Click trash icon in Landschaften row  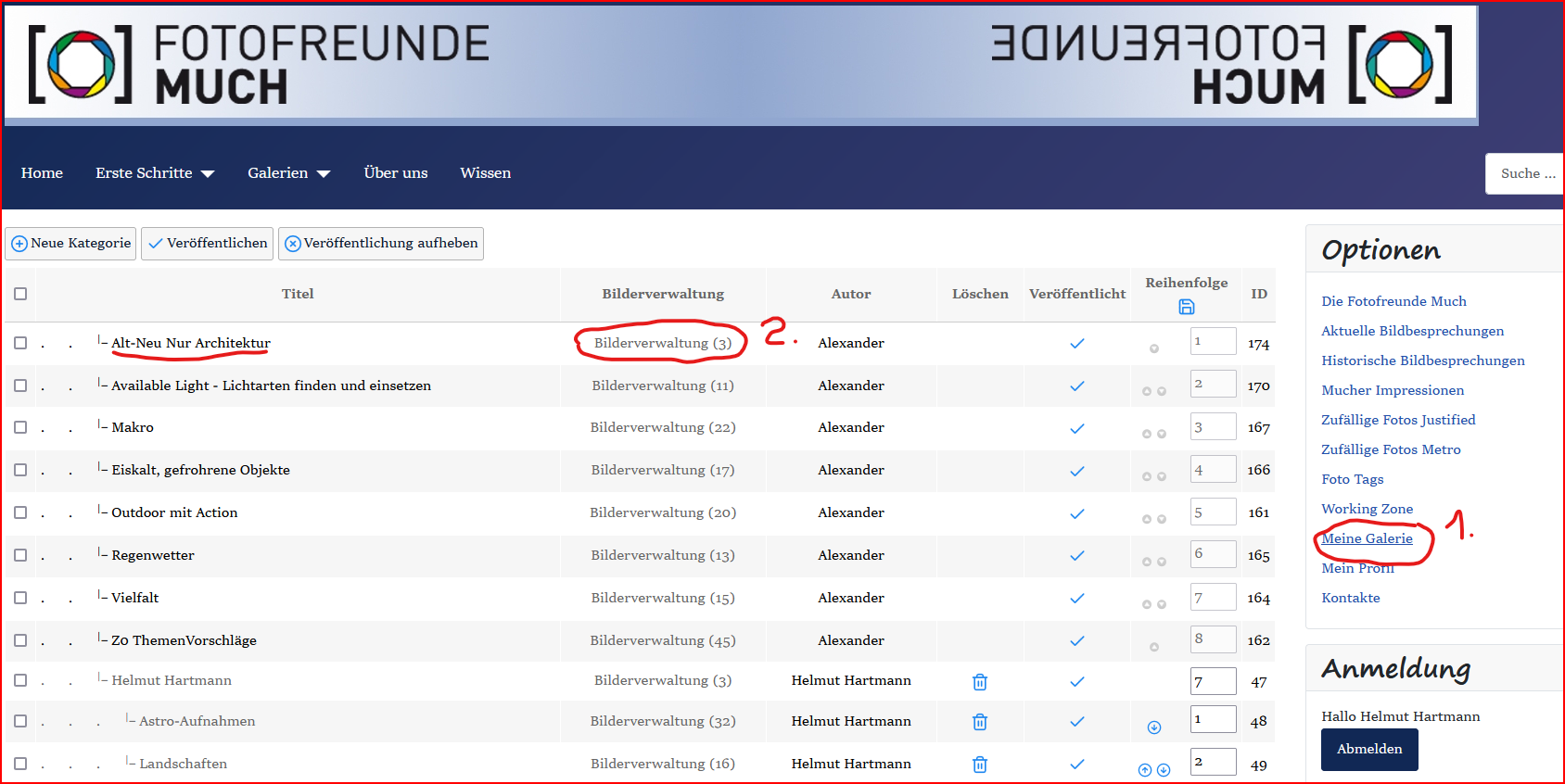(979, 765)
